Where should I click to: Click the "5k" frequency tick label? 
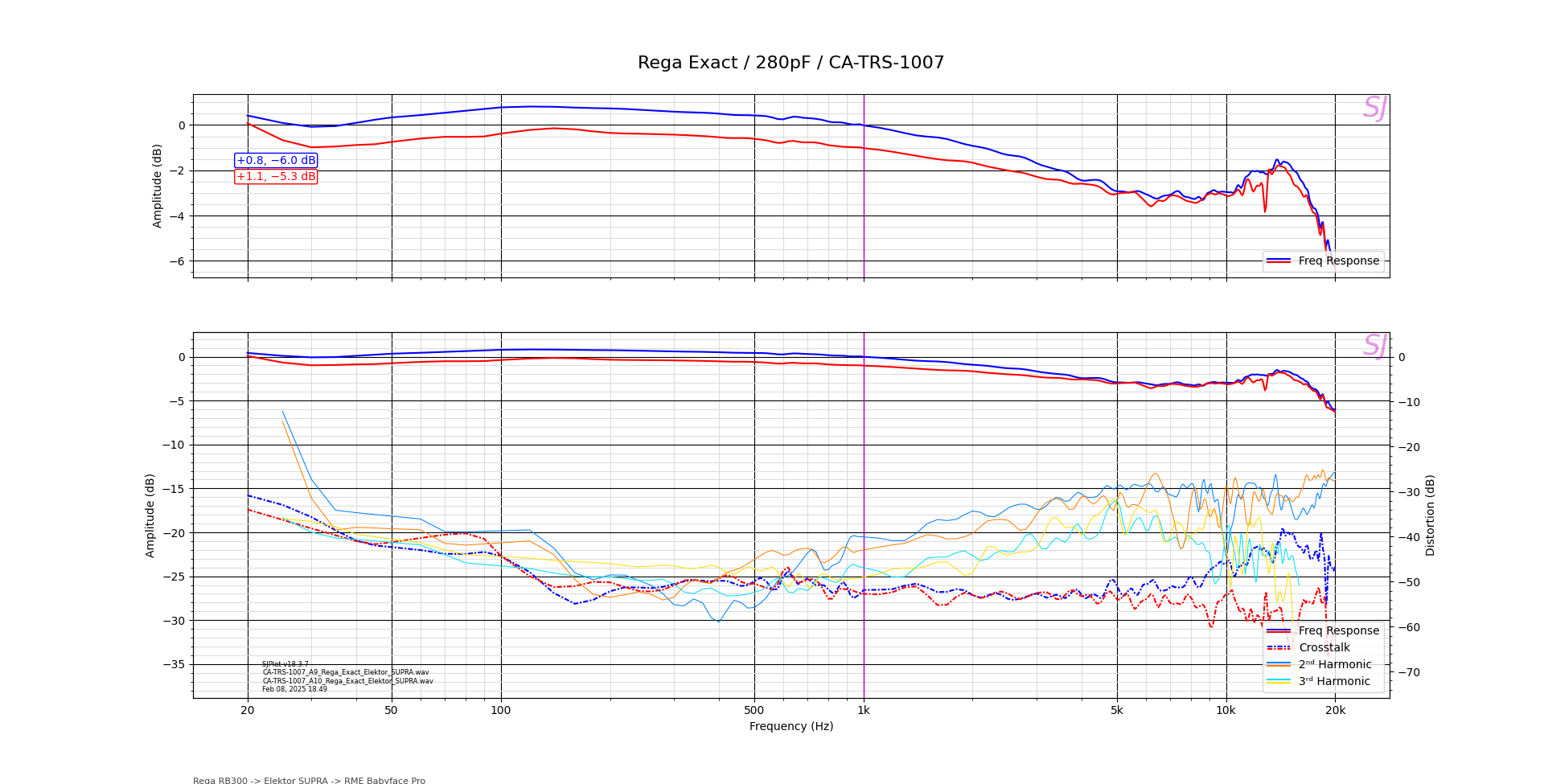tap(1117, 710)
